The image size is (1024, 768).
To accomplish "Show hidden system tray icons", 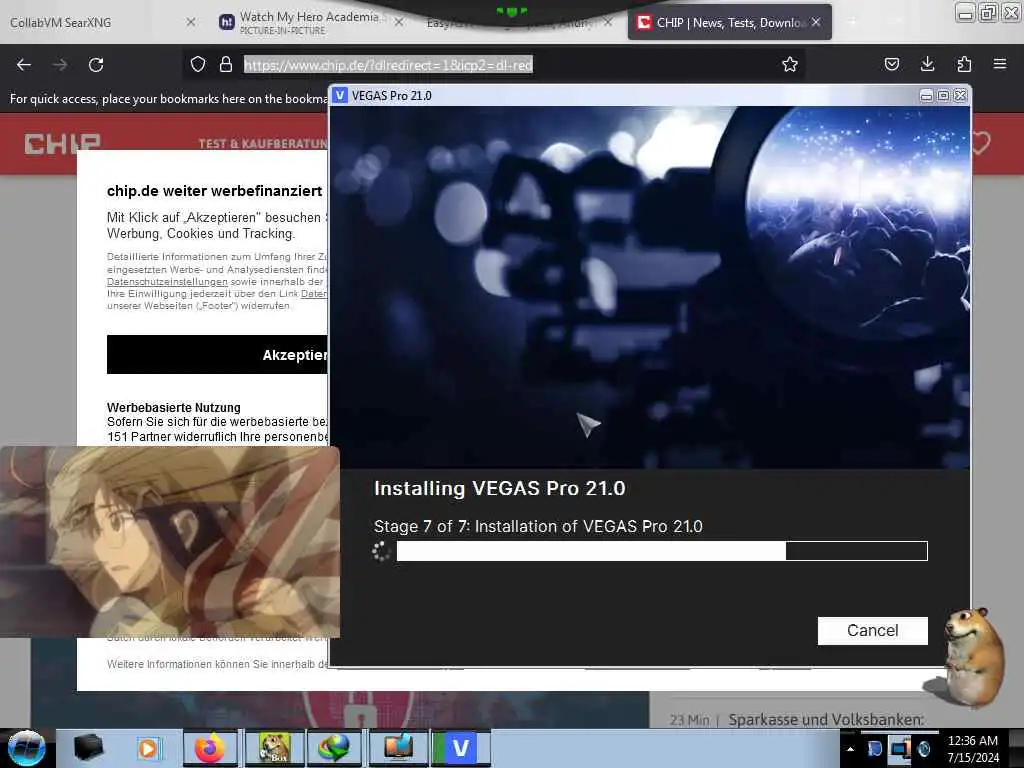I will point(850,749).
